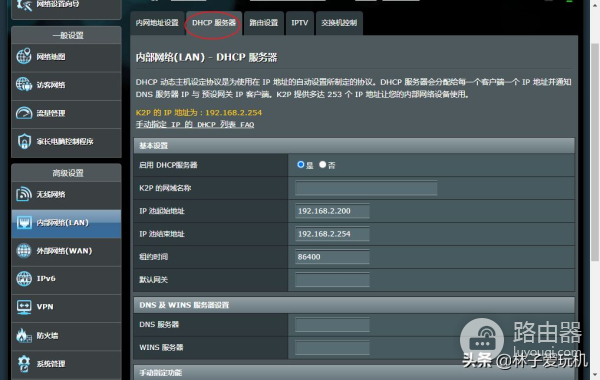The image size is (600, 380).
Task: Open 手动指定 IP 的 DHCP 列表 FAQ link
Action: click(x=195, y=124)
